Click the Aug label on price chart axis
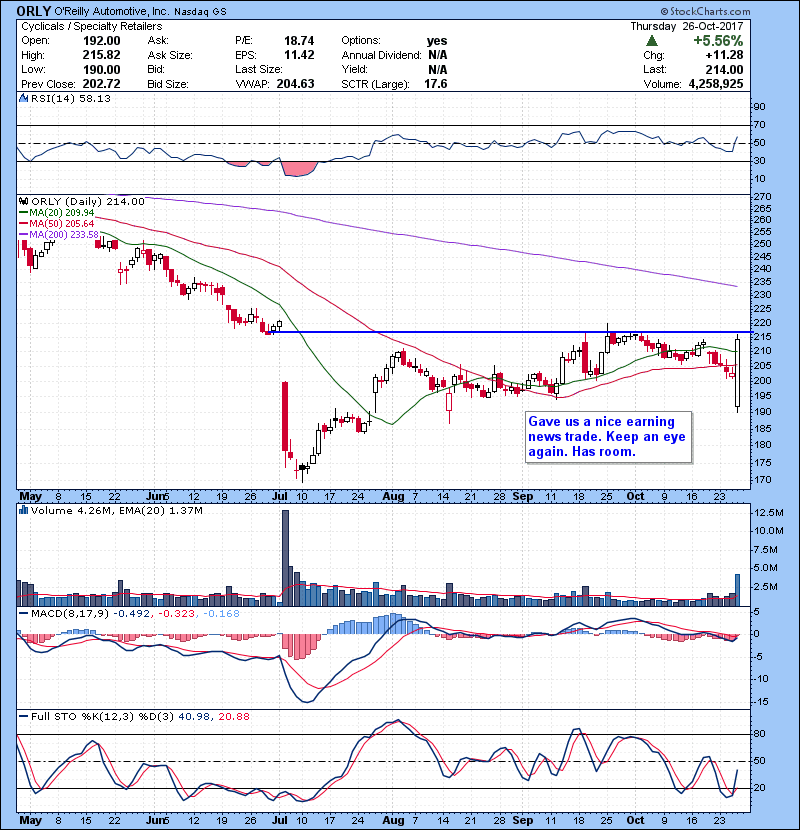 point(393,497)
